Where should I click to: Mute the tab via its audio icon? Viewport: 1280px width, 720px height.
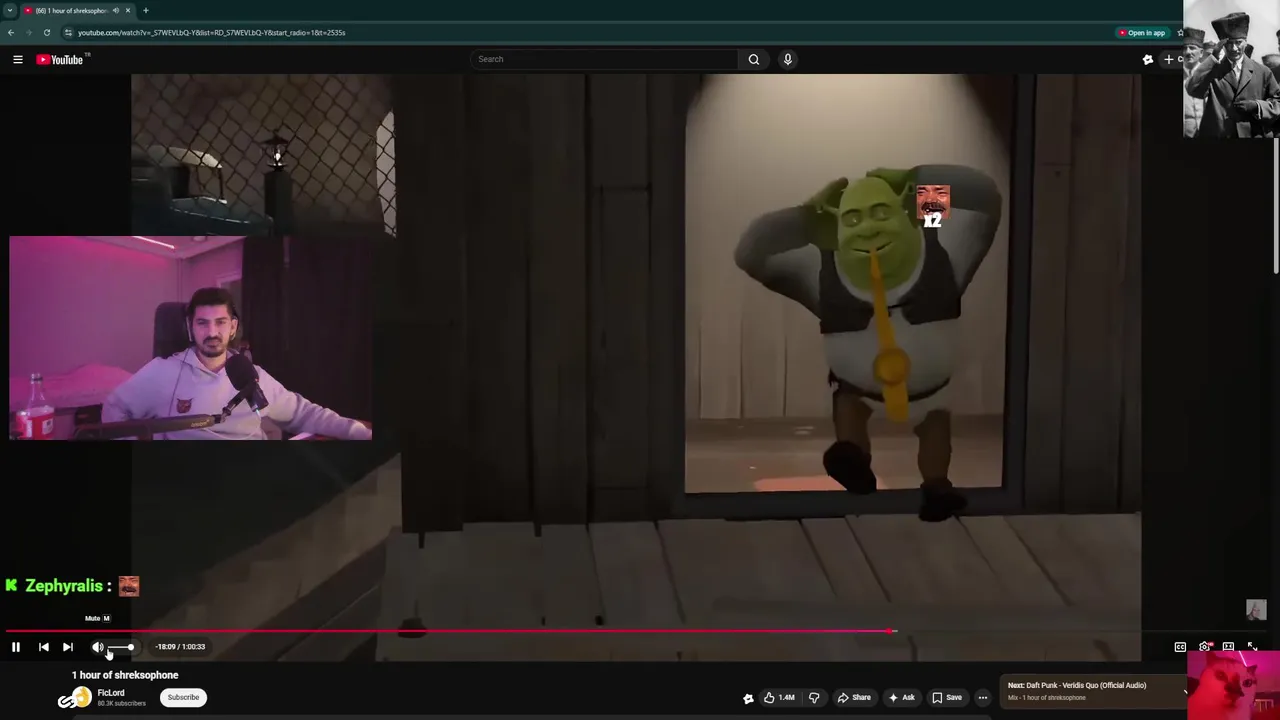[115, 10]
